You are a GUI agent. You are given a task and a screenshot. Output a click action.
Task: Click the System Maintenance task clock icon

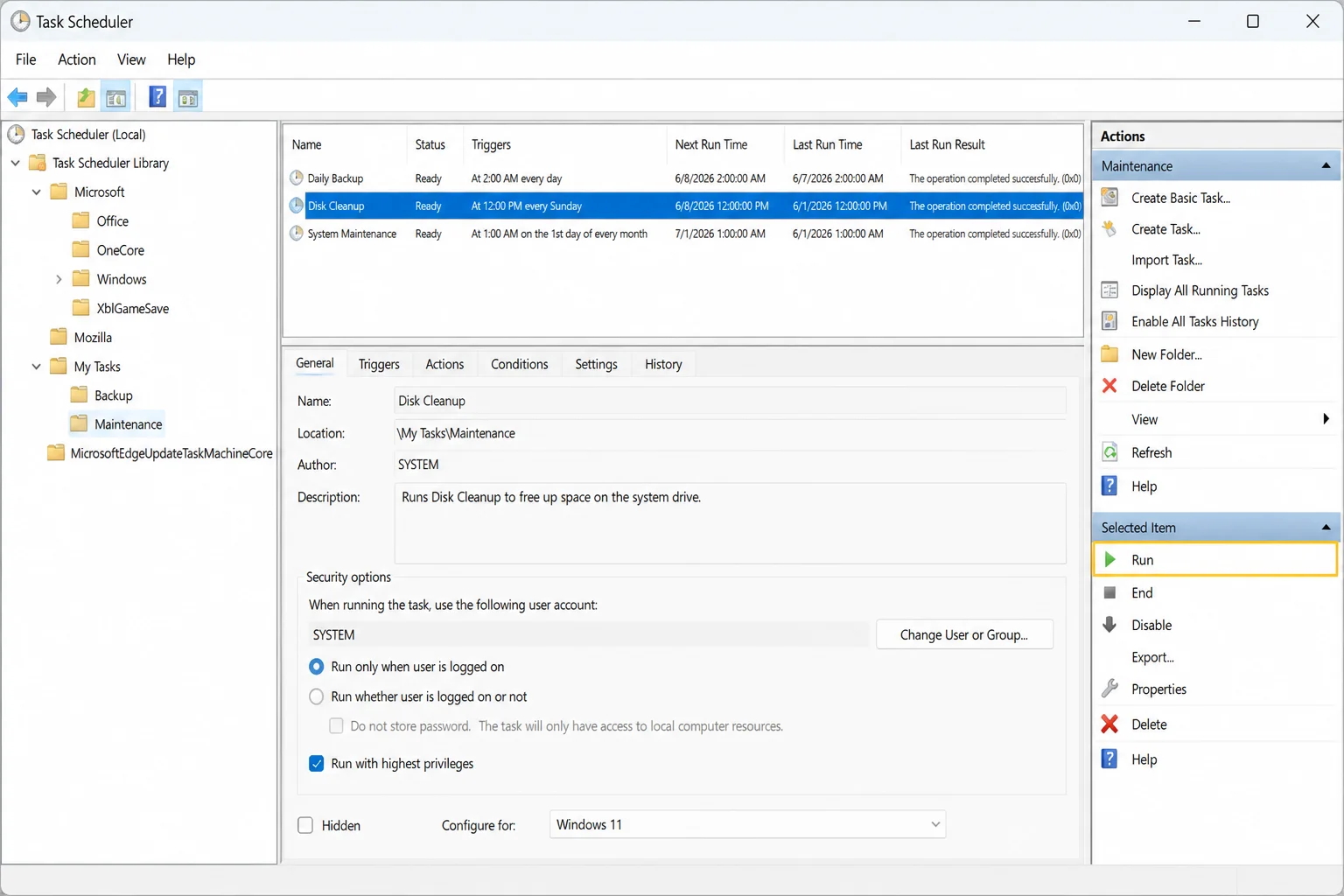pyautogui.click(x=297, y=234)
